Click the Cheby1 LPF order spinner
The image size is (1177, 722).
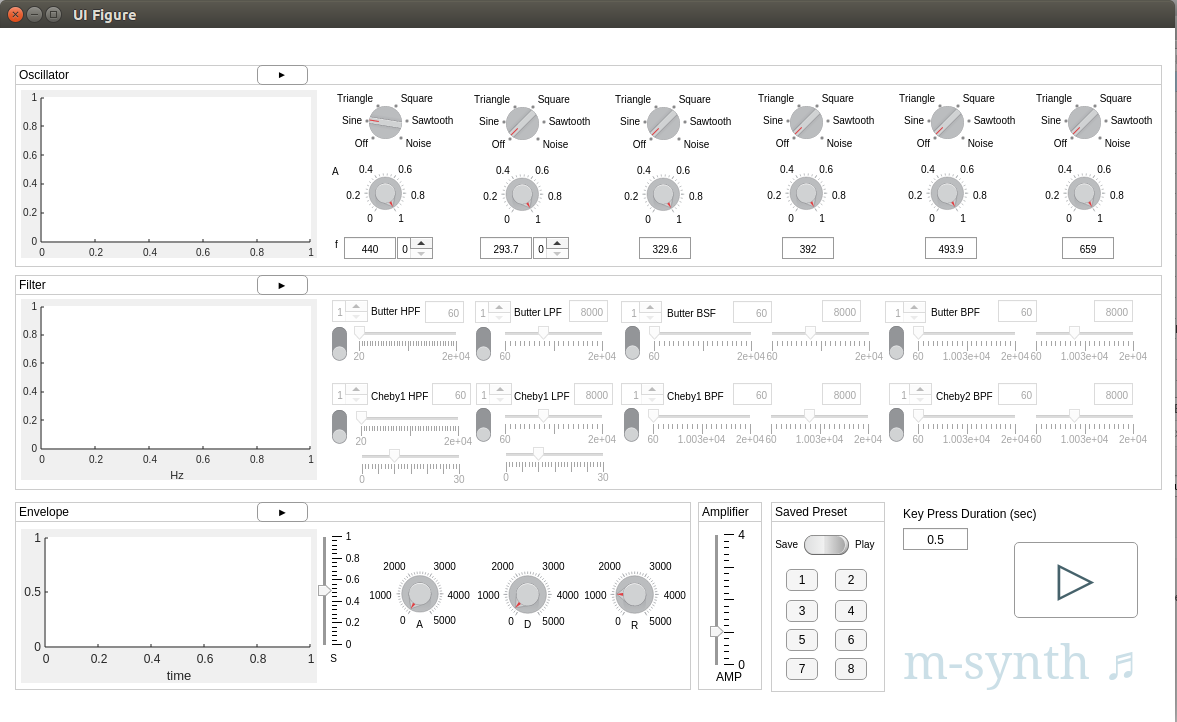(x=493, y=395)
